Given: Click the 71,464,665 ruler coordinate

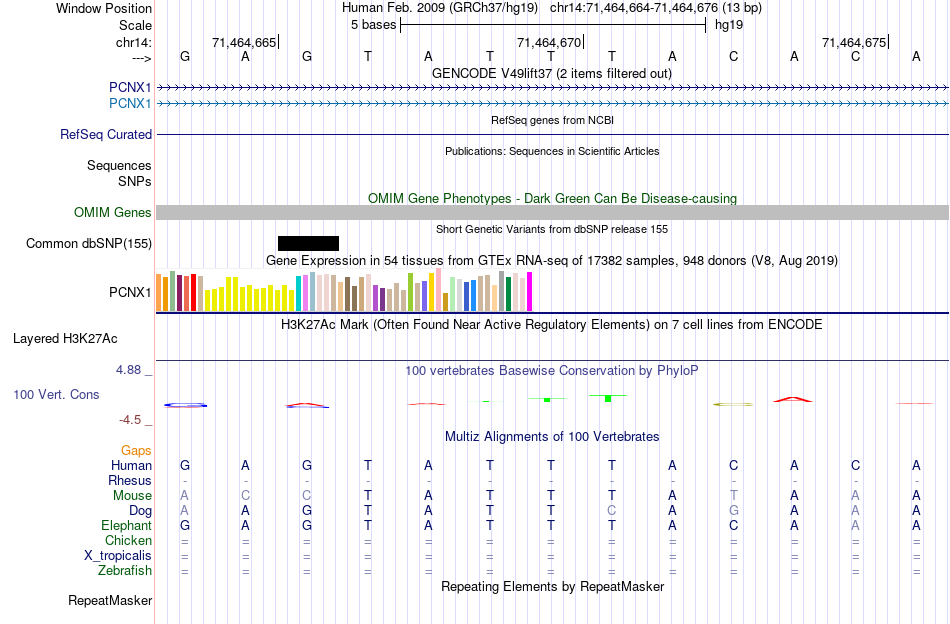Looking at the screenshot, I should (244, 42).
